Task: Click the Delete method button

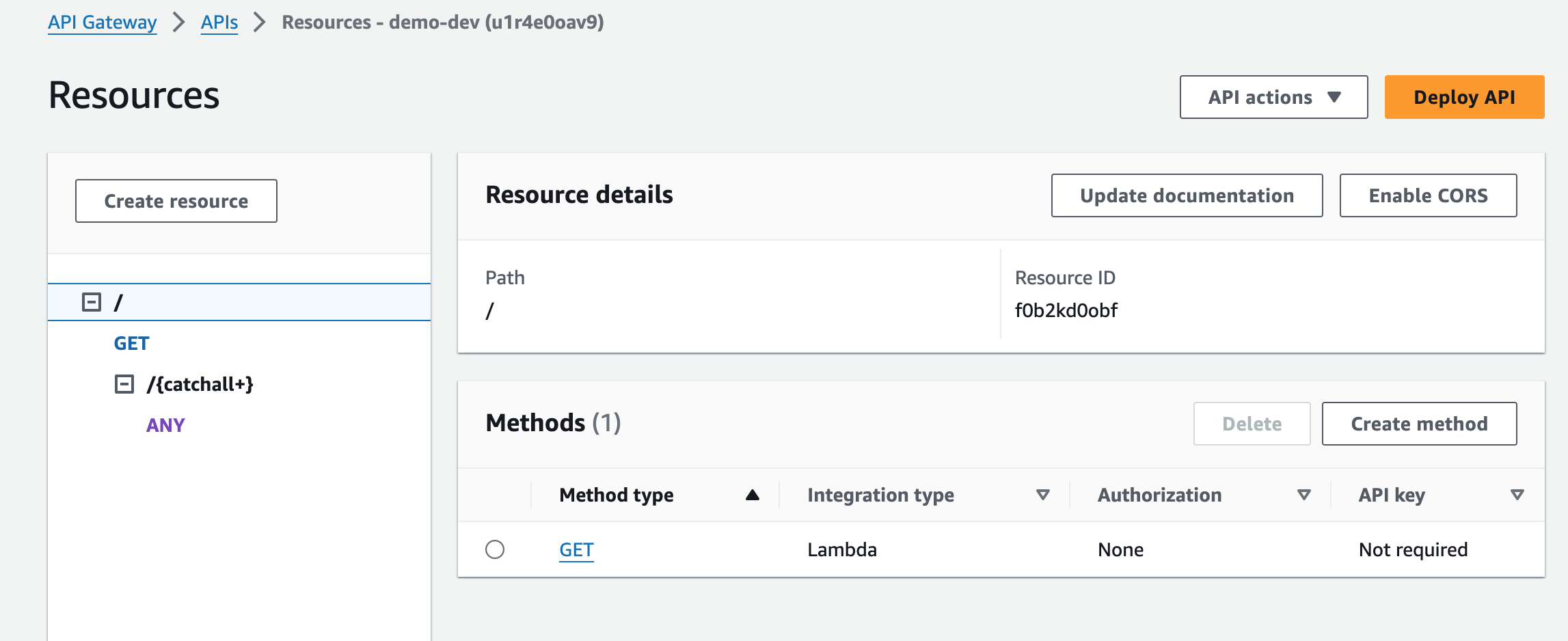Action: (1252, 424)
